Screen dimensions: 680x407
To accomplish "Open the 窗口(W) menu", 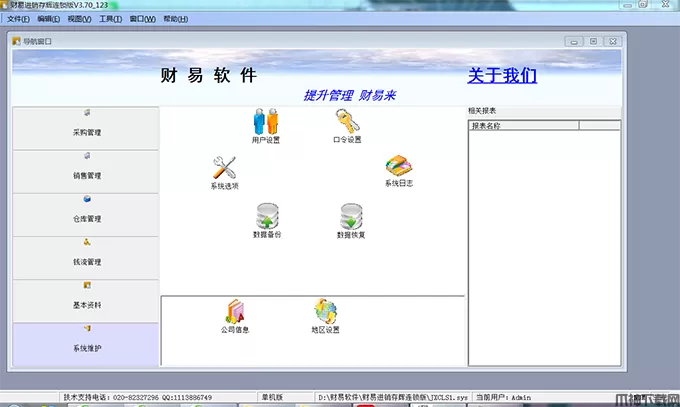I will [x=143, y=19].
